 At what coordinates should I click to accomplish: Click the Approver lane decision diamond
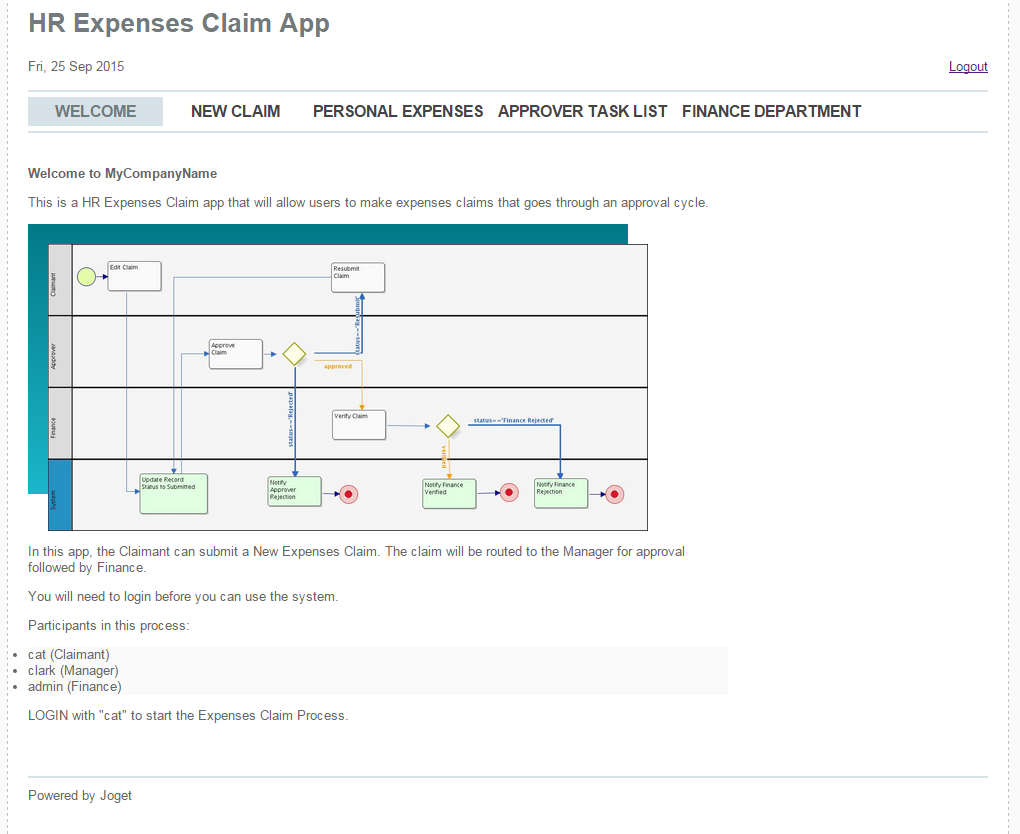(x=294, y=354)
